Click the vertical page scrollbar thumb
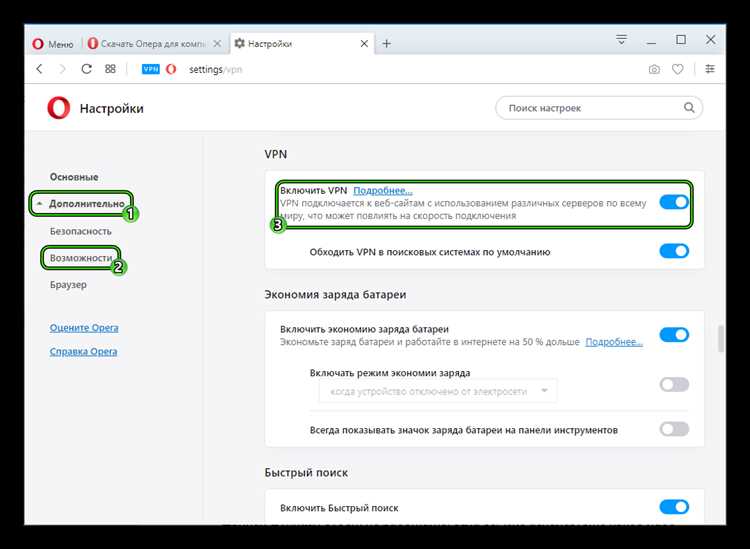The image size is (750, 549). [x=721, y=339]
